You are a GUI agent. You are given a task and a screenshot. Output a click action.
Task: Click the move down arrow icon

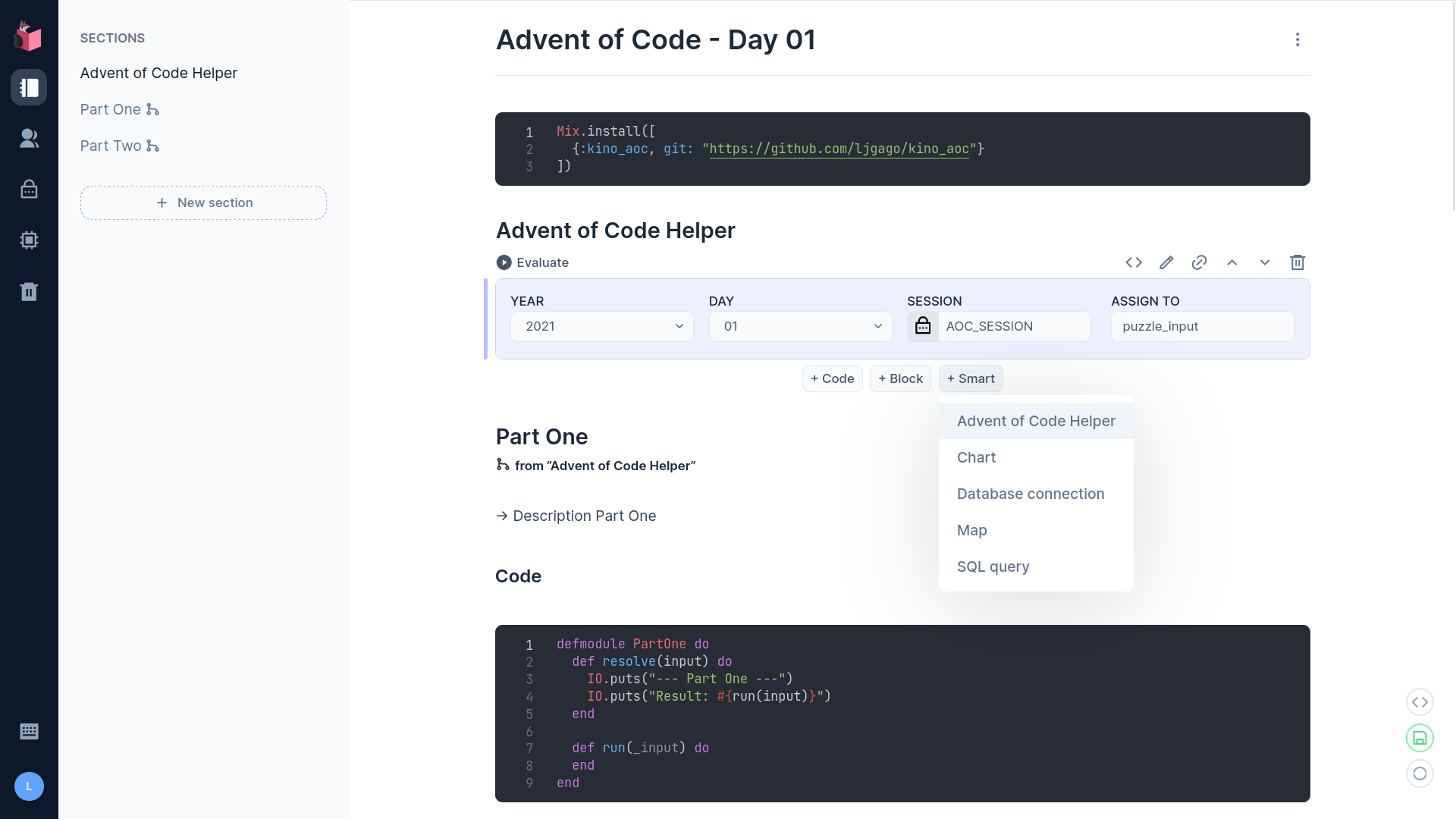point(1265,262)
